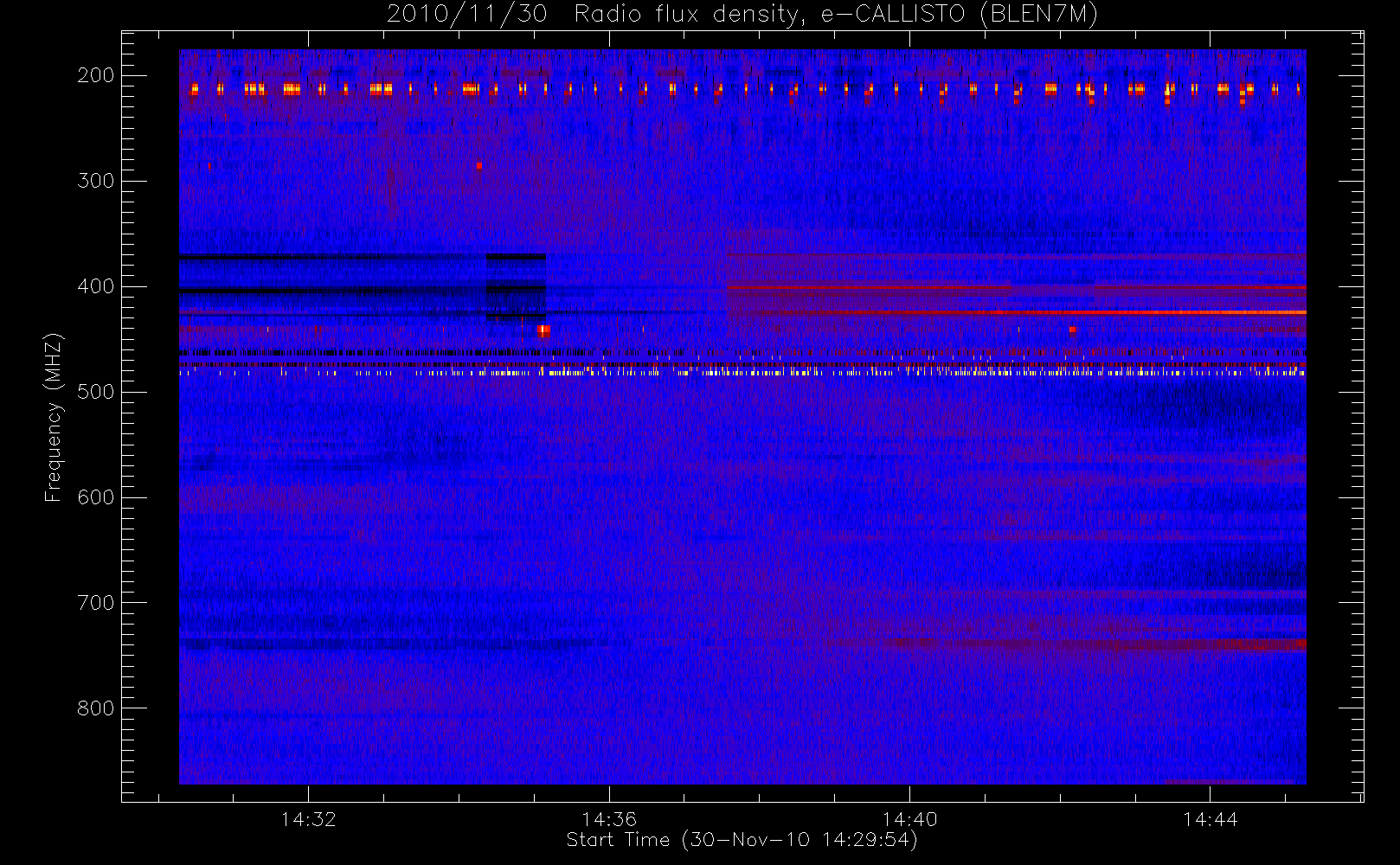
Task: Select the 800 frequency tick label
Action: [95, 708]
